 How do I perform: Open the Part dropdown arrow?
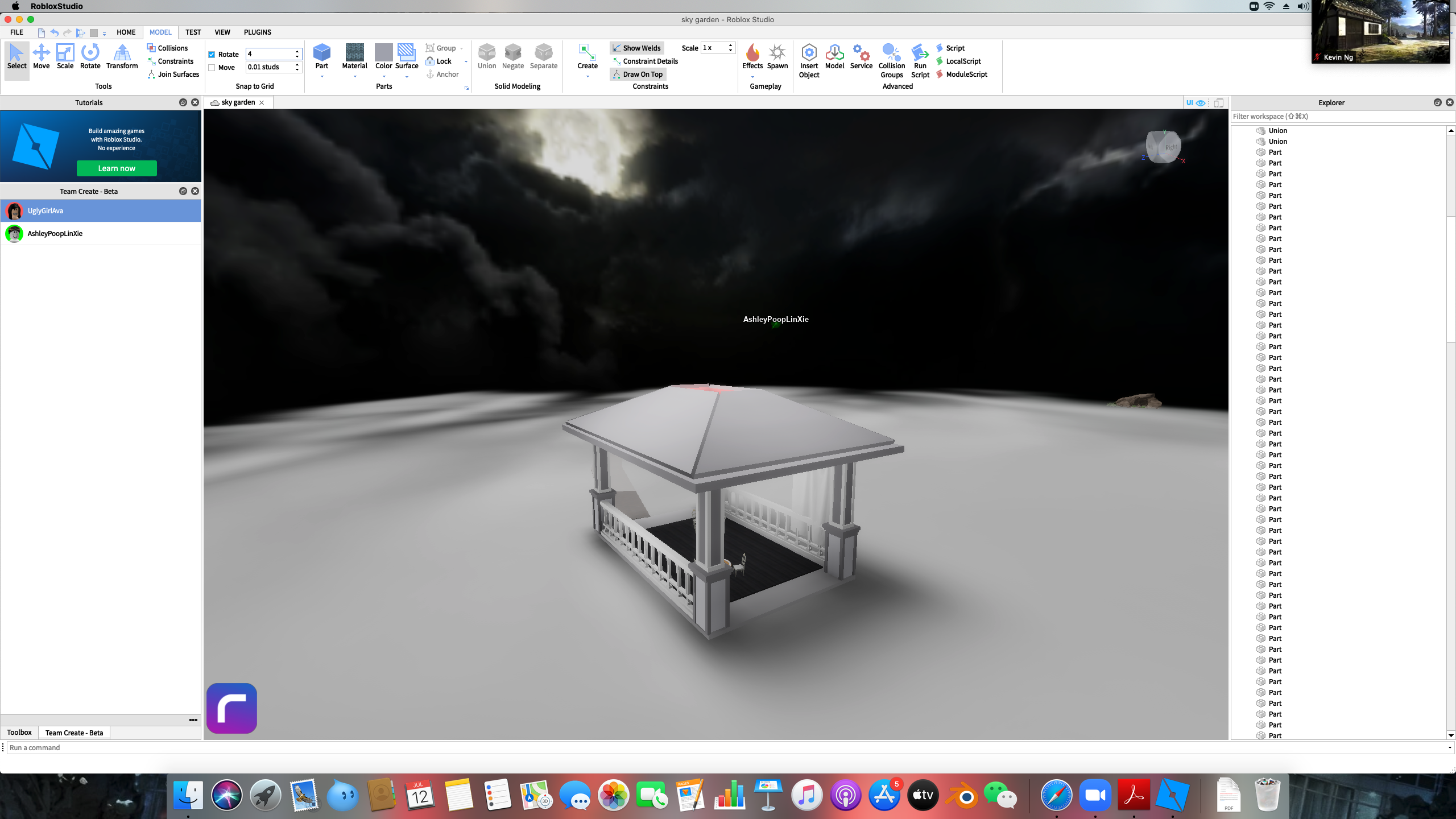pos(322,77)
